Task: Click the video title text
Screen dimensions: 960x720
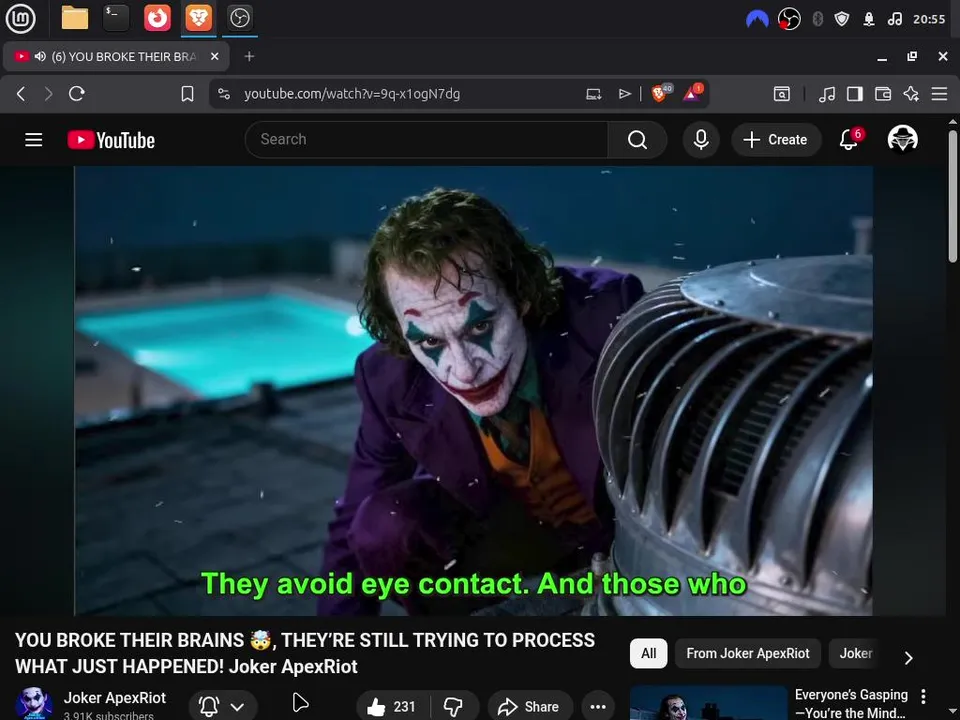Action: 305,653
